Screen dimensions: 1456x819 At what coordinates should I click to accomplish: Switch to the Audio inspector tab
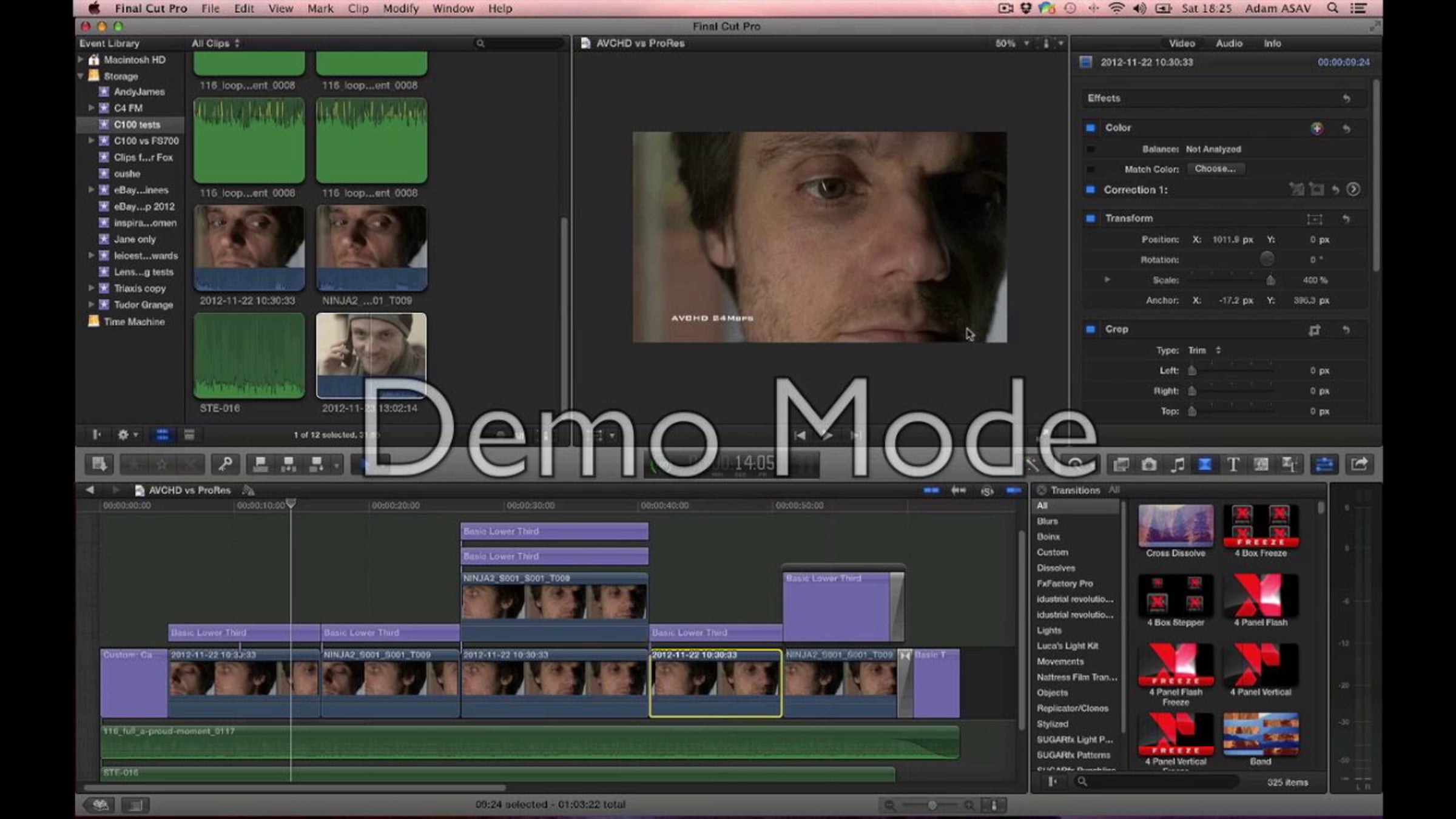tap(1229, 44)
